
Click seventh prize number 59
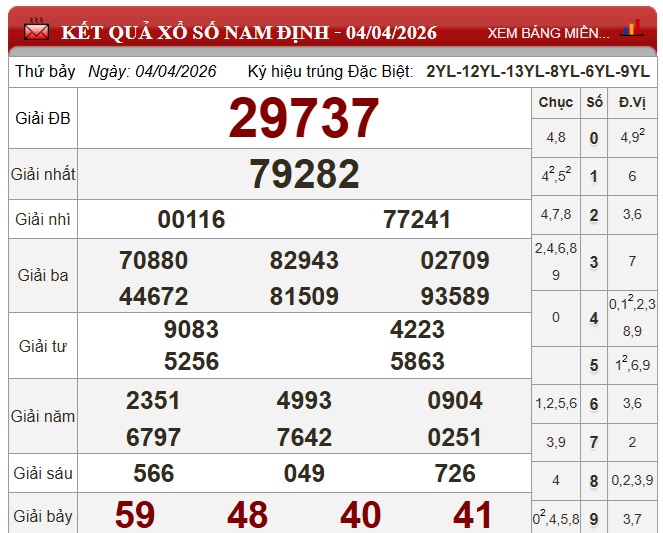click(x=135, y=515)
